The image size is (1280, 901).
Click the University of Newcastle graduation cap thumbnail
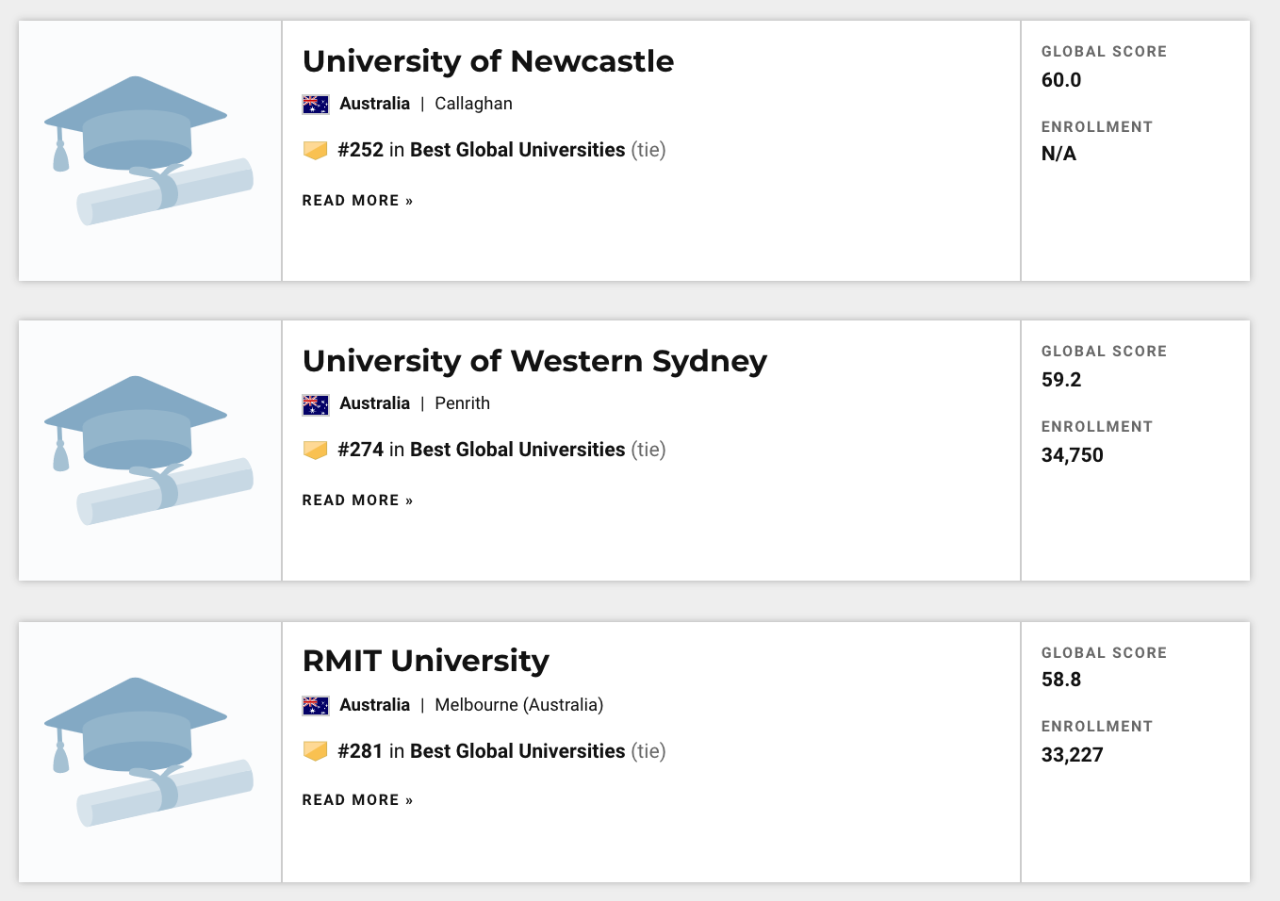pyautogui.click(x=149, y=150)
